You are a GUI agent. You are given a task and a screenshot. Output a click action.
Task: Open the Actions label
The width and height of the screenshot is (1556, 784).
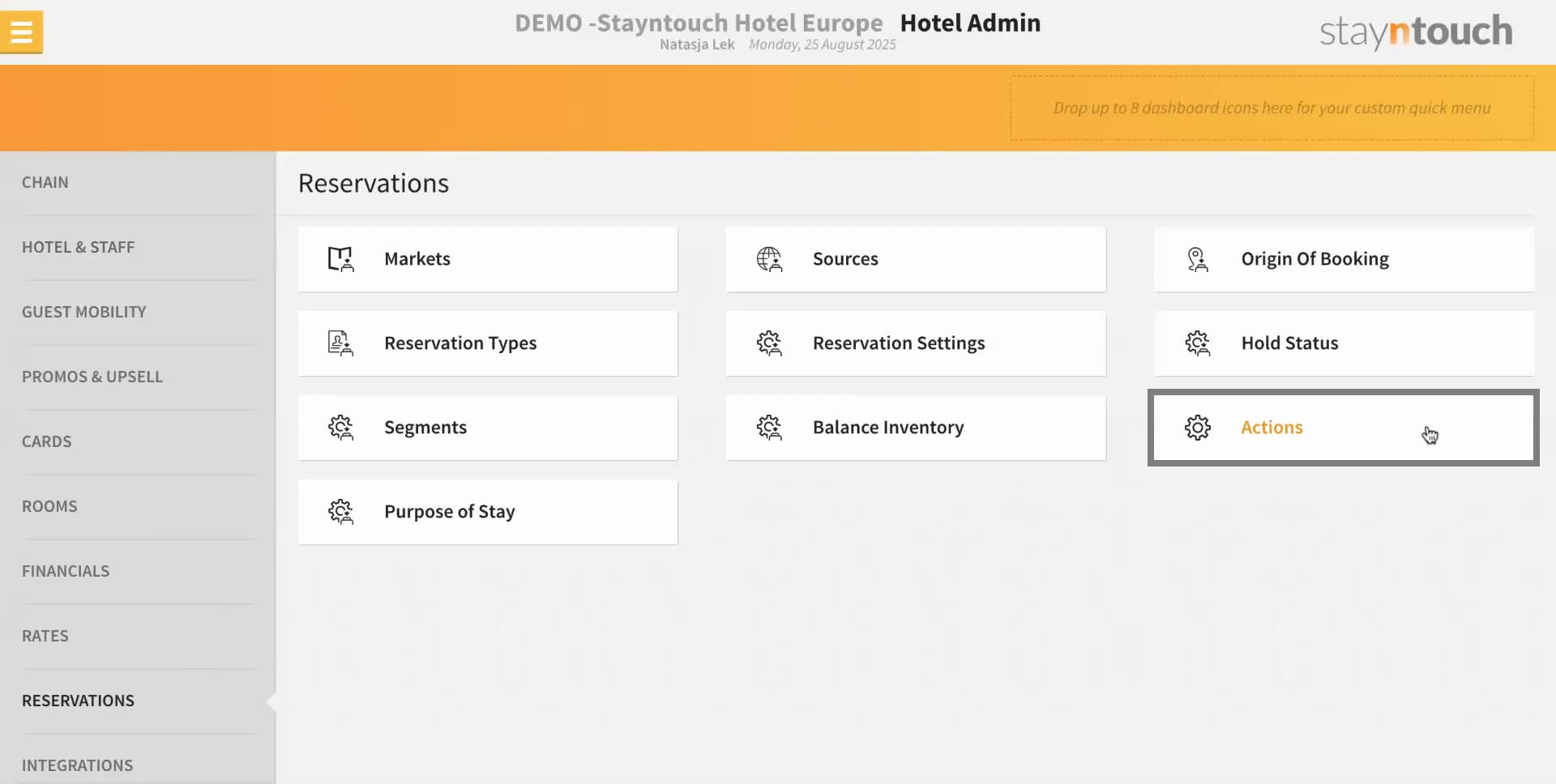point(1272,428)
